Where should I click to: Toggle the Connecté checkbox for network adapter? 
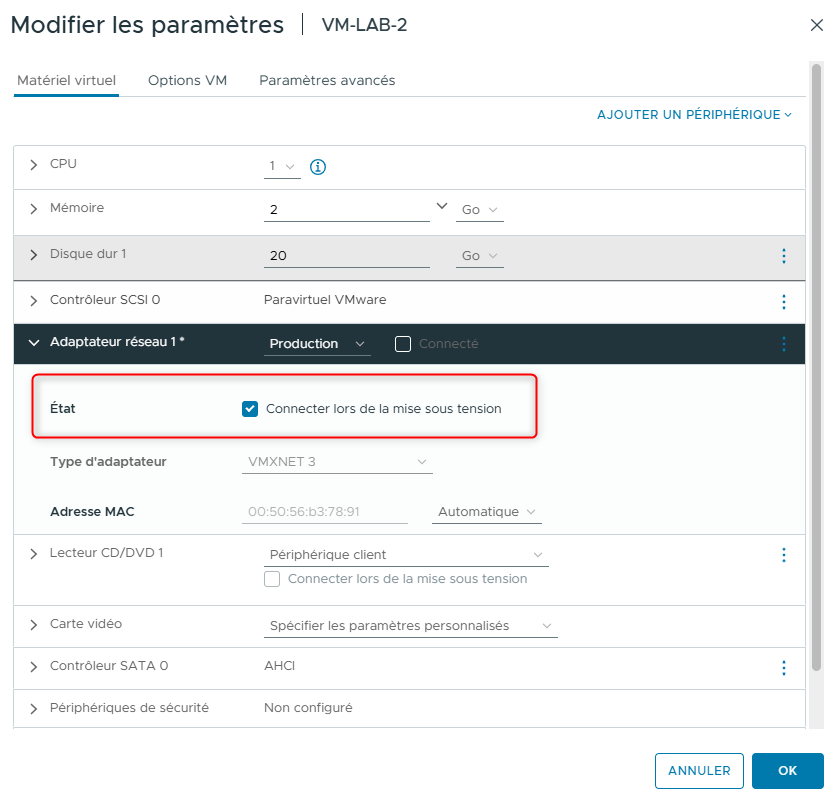point(403,344)
